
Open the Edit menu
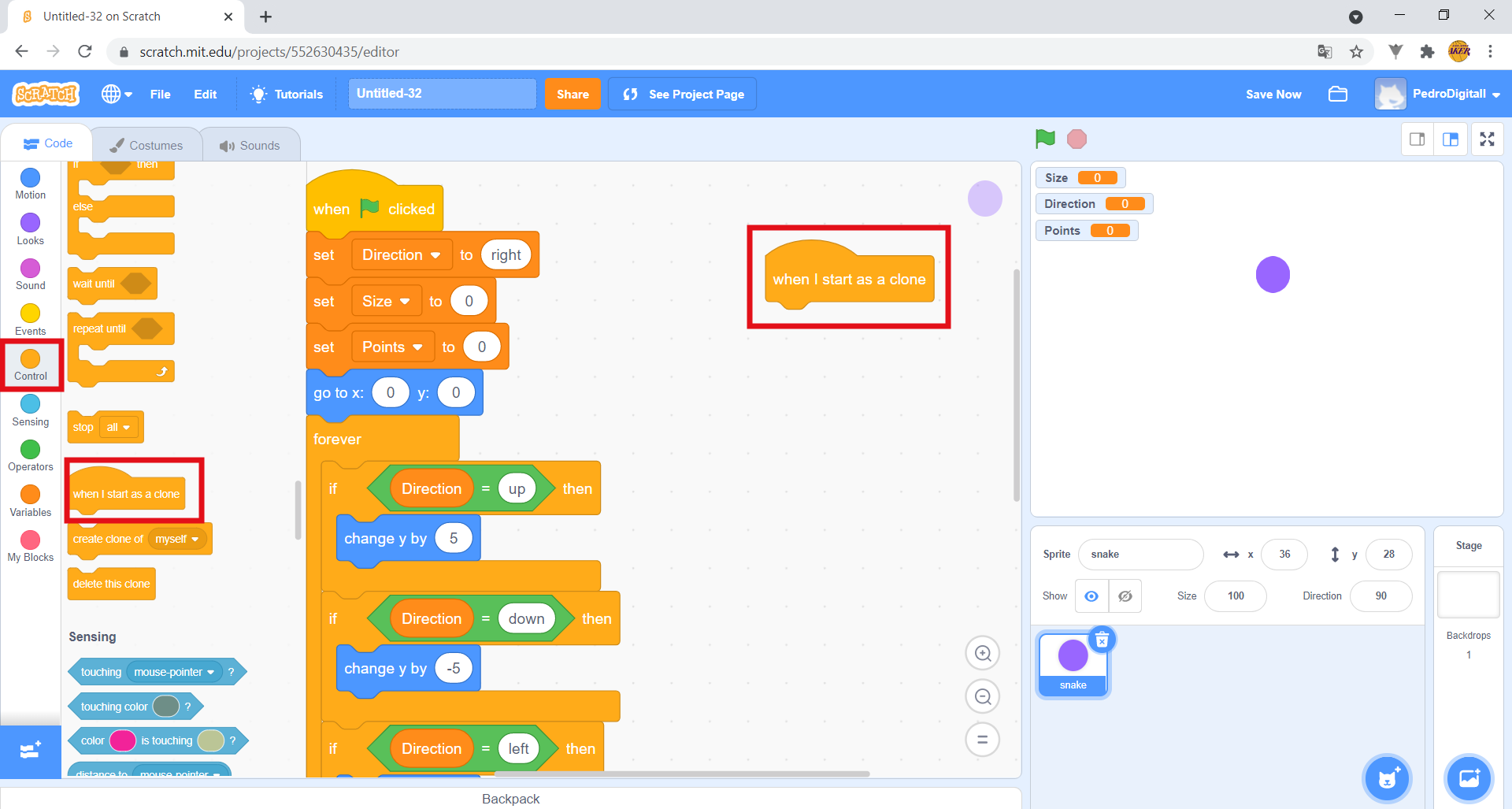[x=206, y=94]
